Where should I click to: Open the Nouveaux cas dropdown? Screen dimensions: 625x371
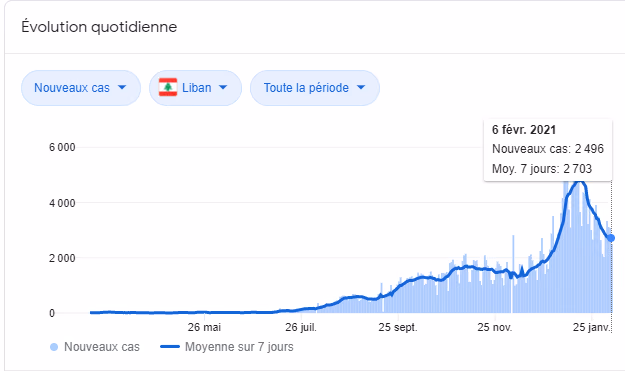(81, 88)
